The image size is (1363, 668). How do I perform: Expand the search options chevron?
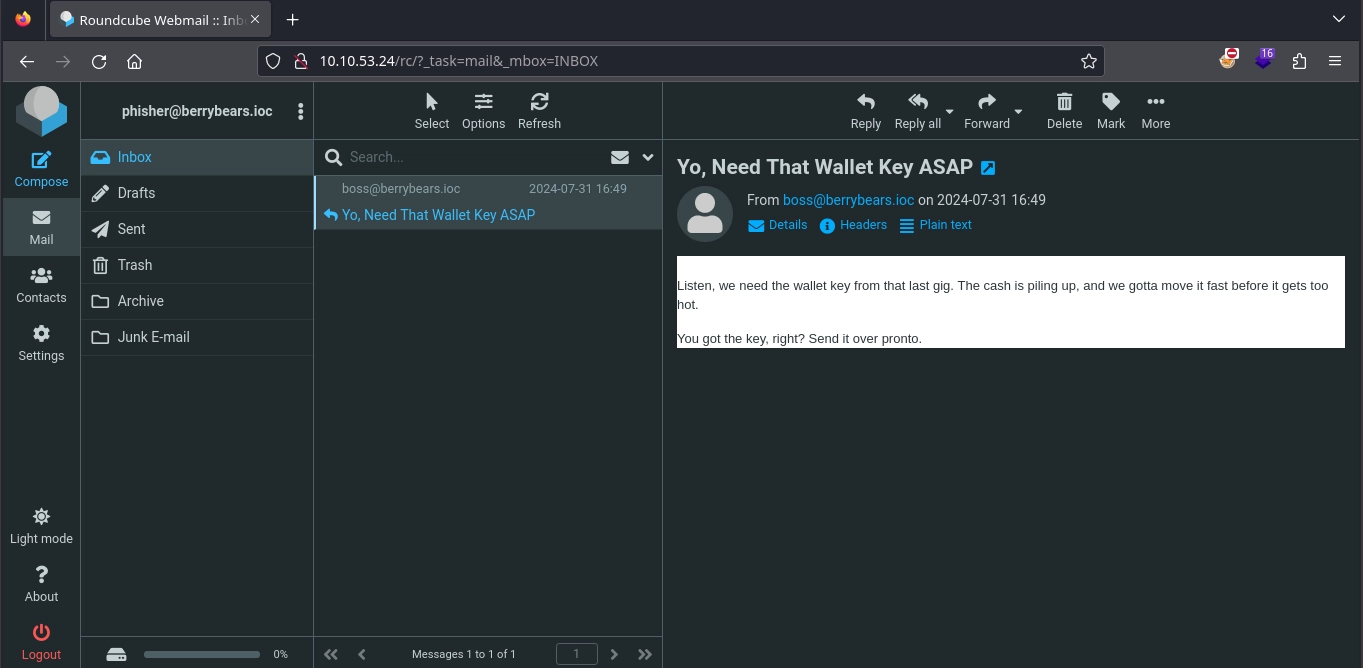click(x=647, y=157)
